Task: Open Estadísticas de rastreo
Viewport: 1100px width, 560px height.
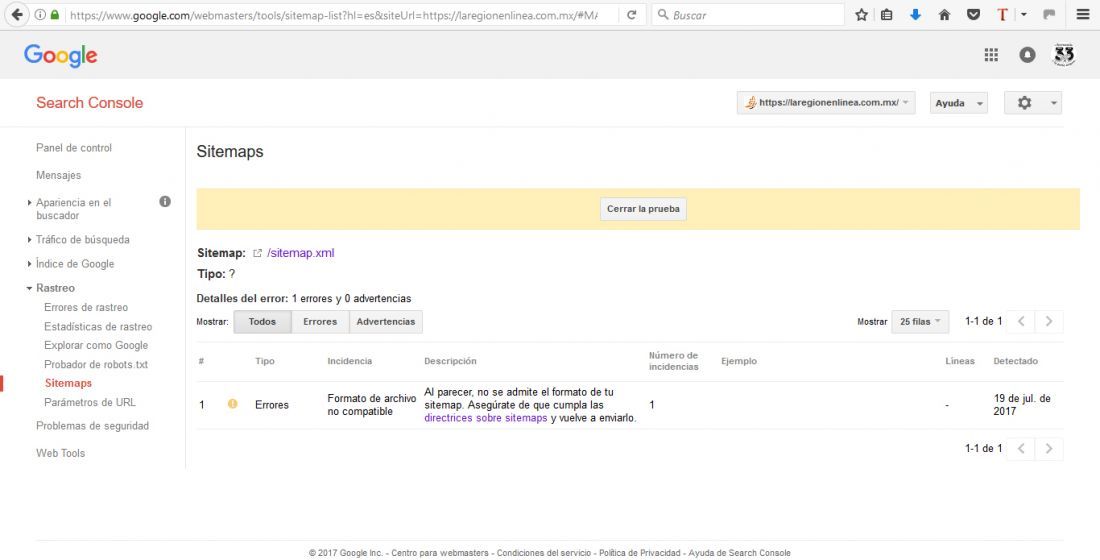Action: [98, 326]
